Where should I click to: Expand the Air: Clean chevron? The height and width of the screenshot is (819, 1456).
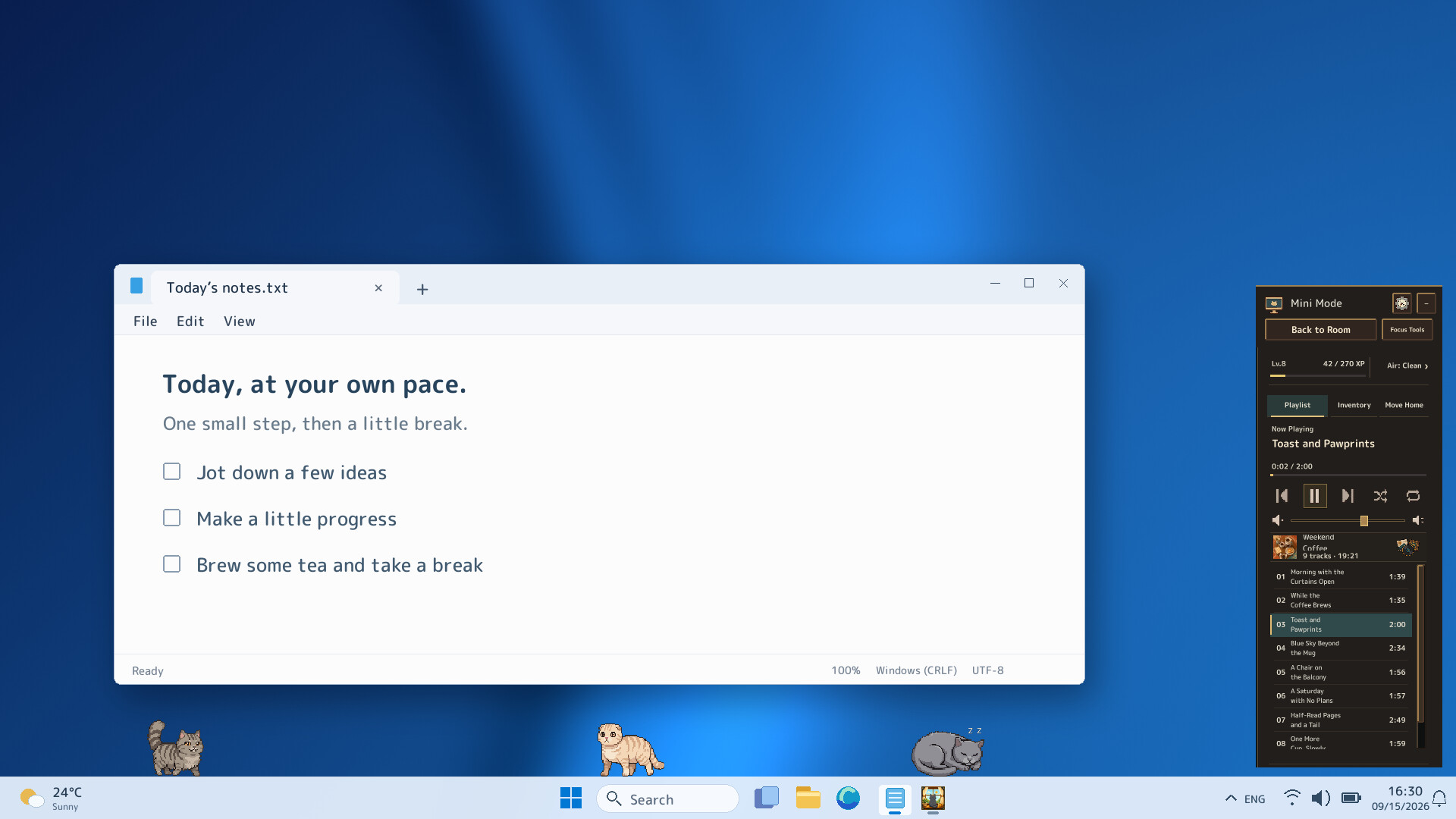pos(1426,366)
